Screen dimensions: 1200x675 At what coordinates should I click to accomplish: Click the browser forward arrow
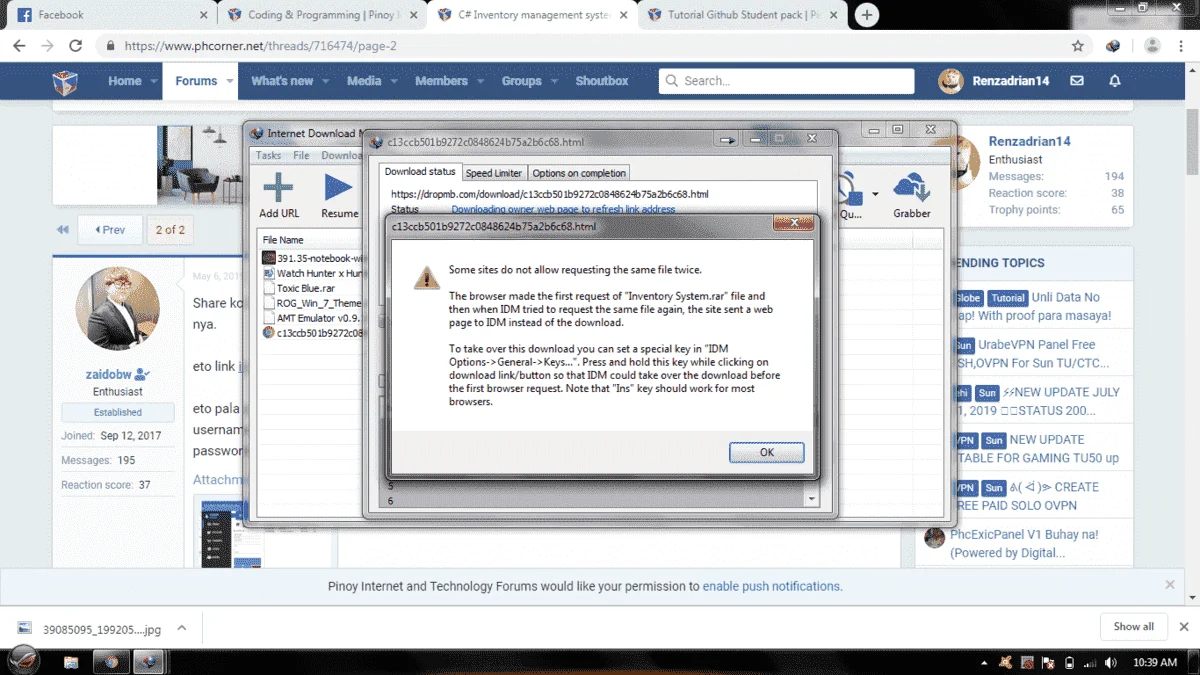(x=47, y=46)
